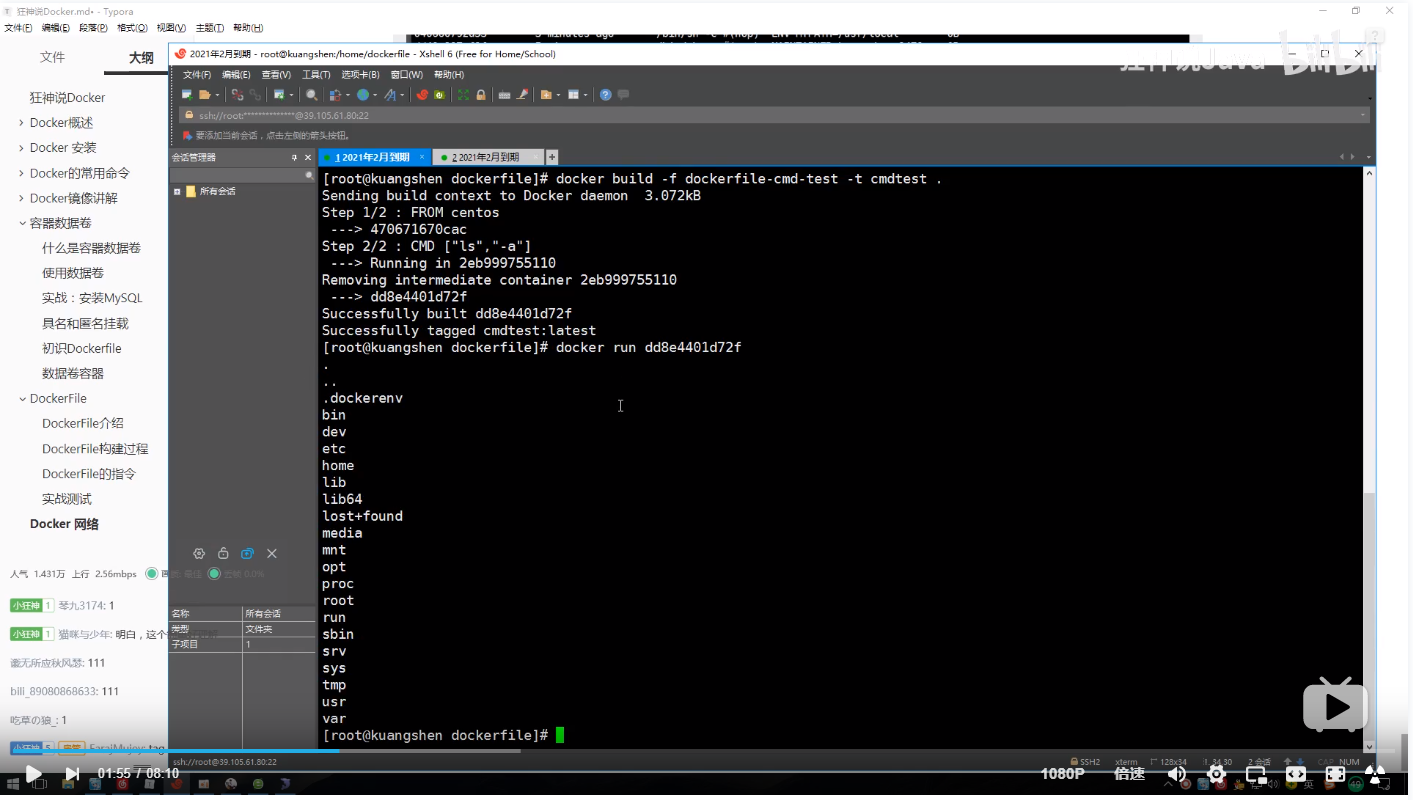
Task: Click the green fullscreen arrows icon
Action: 463,95
